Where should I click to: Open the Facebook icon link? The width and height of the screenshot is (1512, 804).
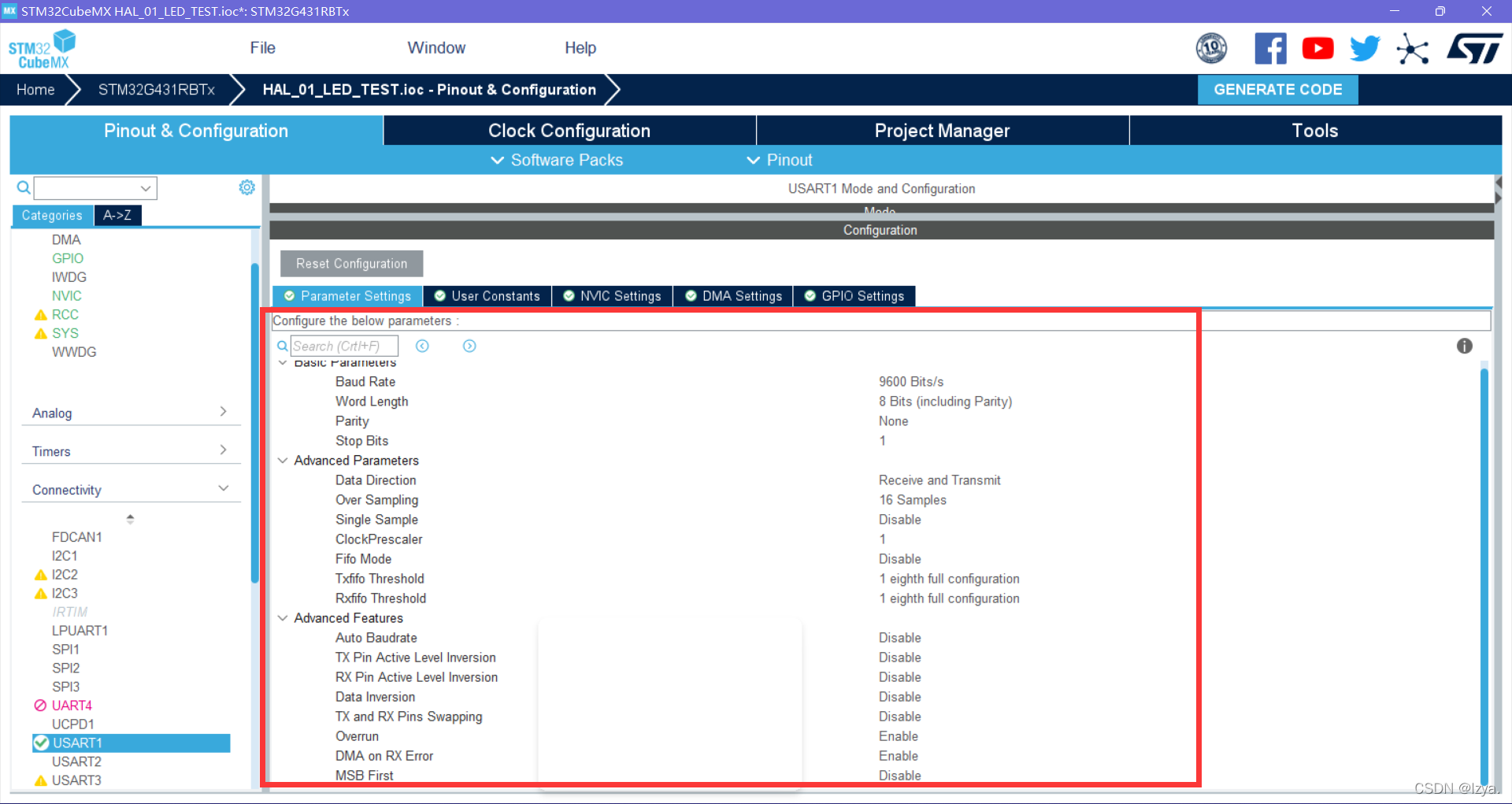coord(1270,48)
